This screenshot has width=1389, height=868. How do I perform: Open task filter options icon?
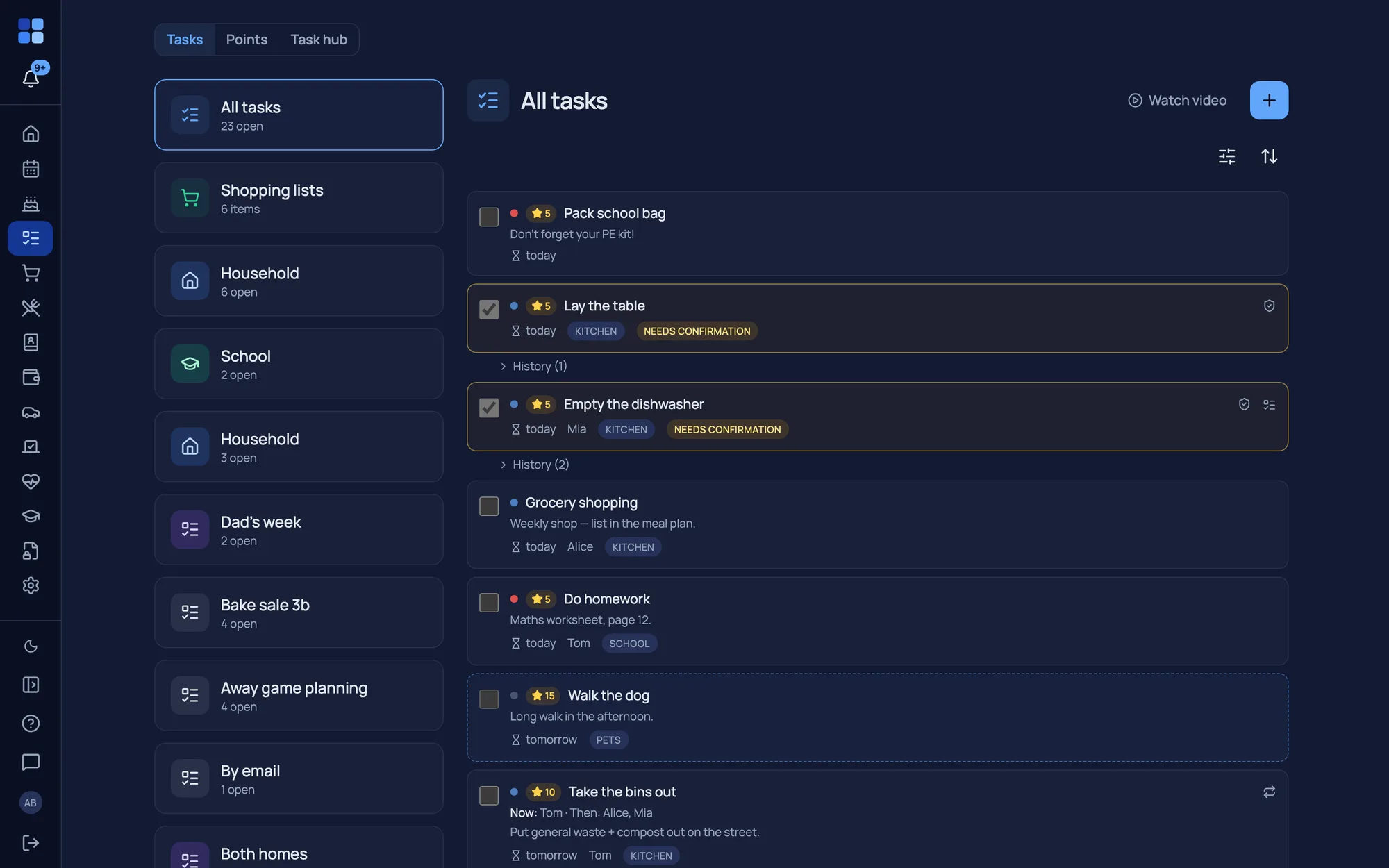click(x=1227, y=156)
